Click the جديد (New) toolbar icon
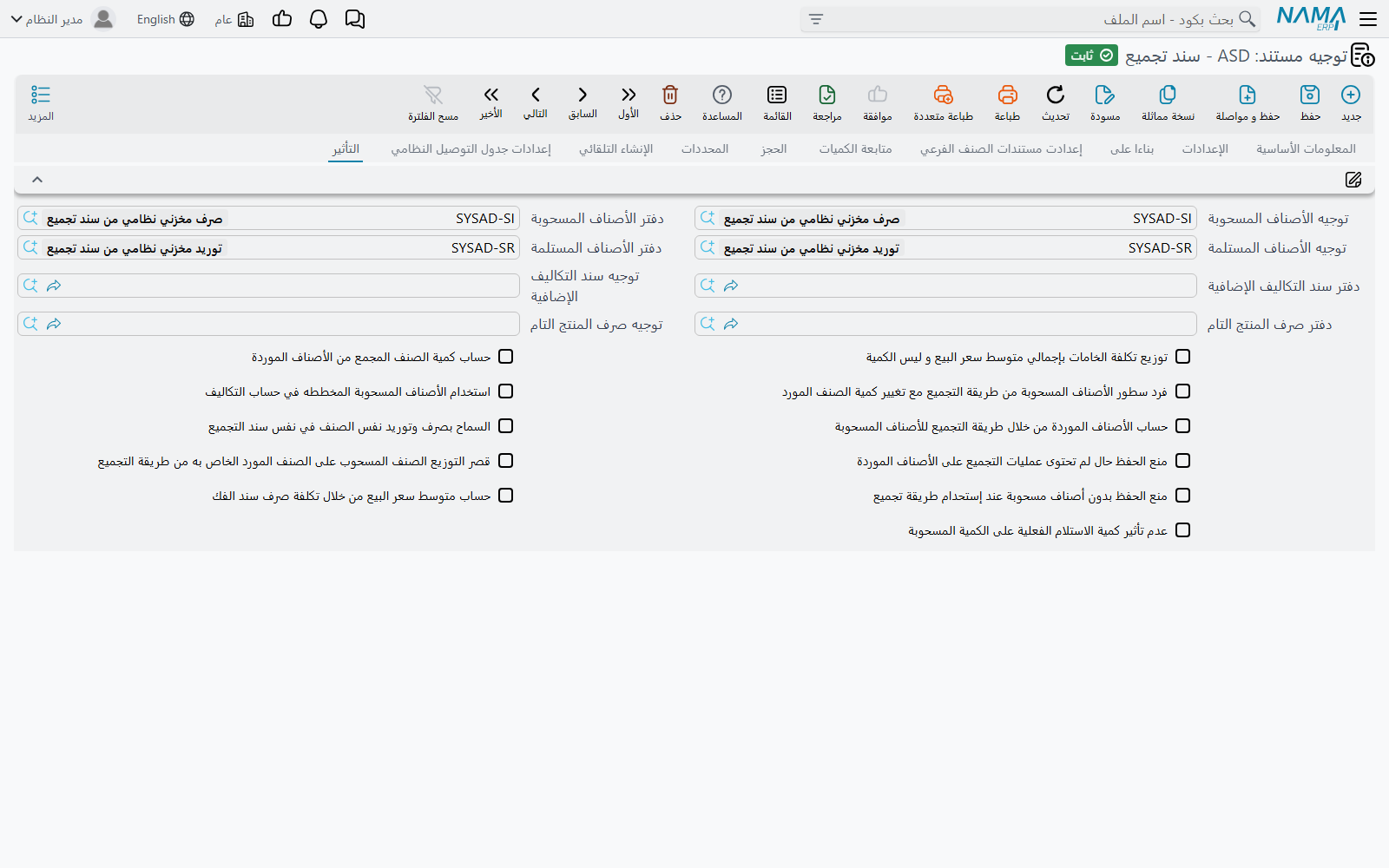The width and height of the screenshot is (1389, 868). (x=1351, y=95)
